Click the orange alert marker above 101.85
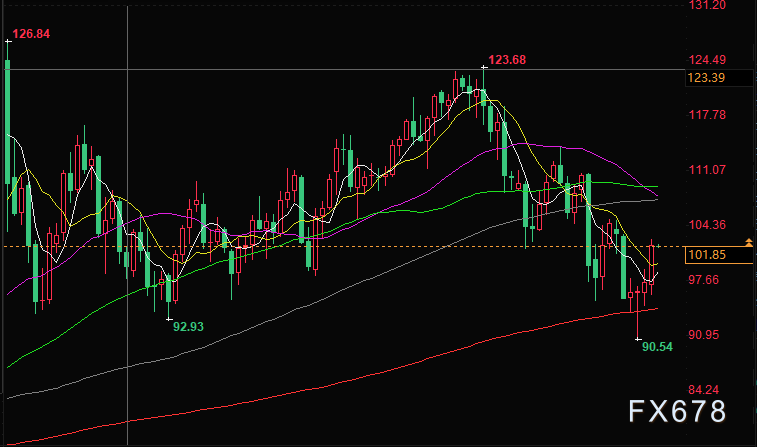 point(749,242)
